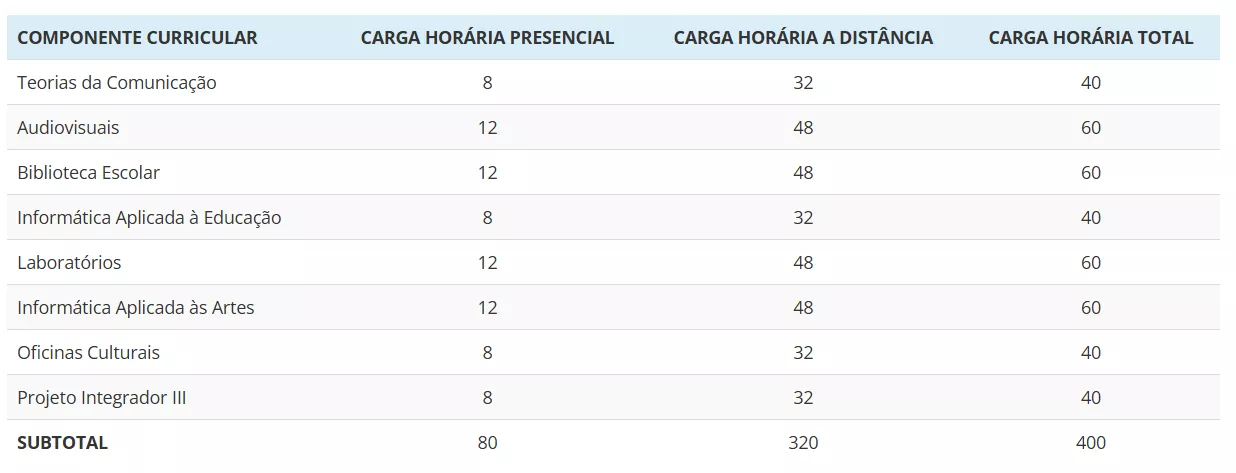This screenshot has width=1236, height=473.
Task: Click the subtotal presencial value 80
Action: click(x=487, y=443)
